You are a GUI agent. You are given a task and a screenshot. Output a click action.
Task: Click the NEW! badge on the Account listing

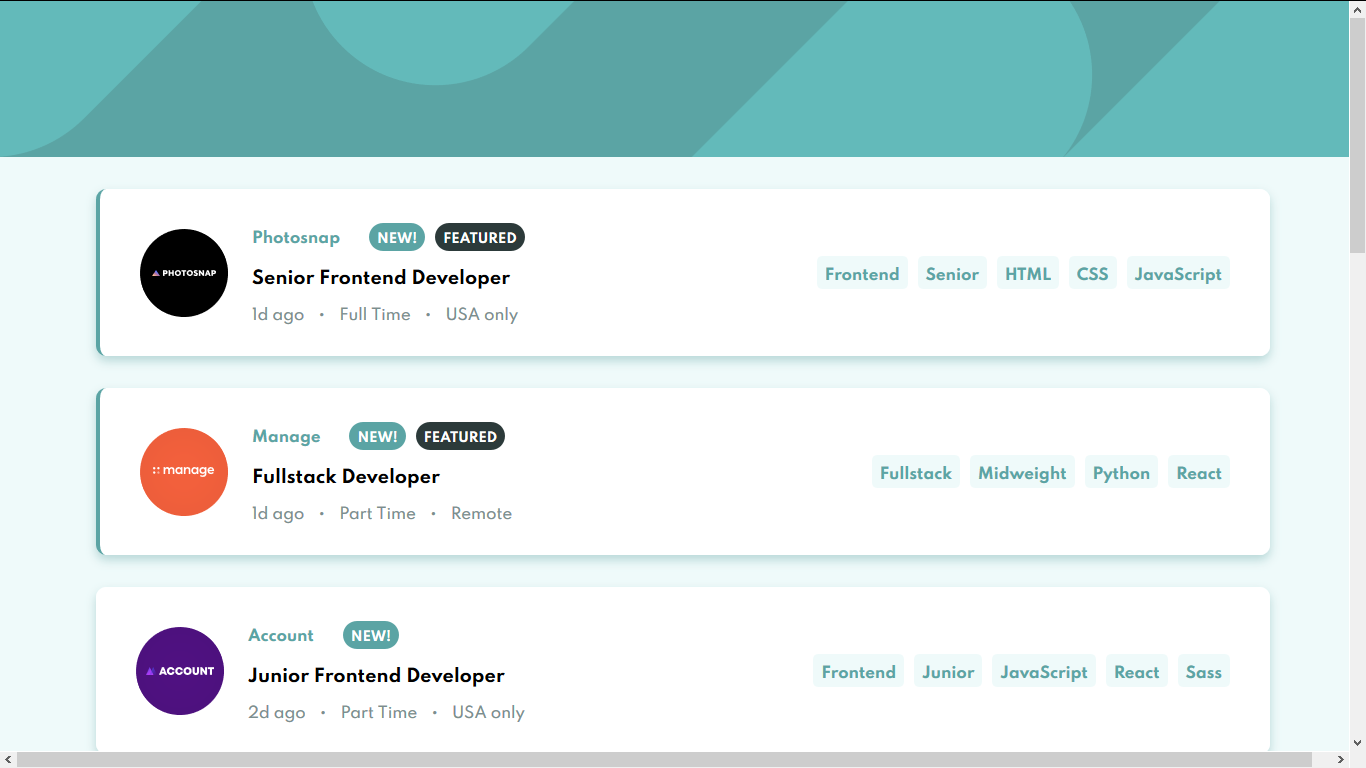pos(371,635)
